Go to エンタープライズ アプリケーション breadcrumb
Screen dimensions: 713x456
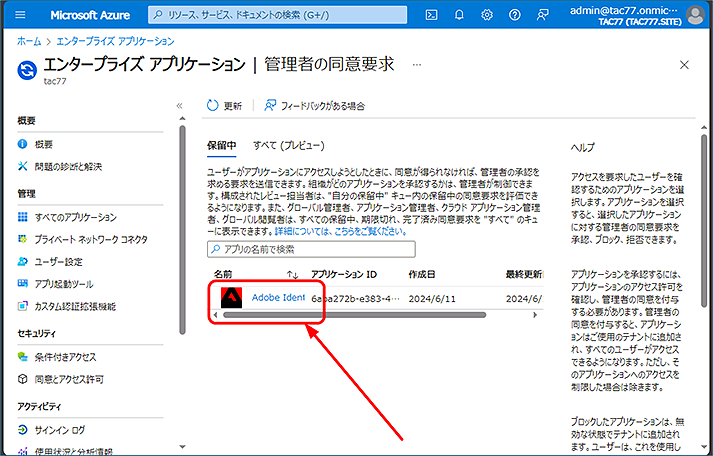[x=115, y=41]
